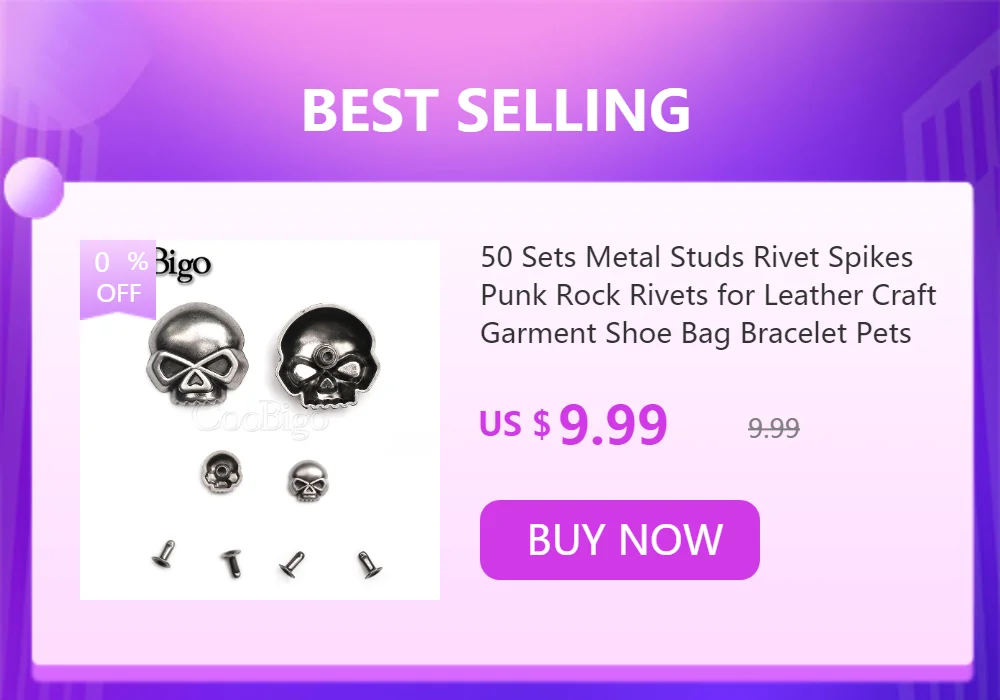Open the product thumbnail image
Image resolution: width=1000 pixels, height=700 pixels.
260,420
